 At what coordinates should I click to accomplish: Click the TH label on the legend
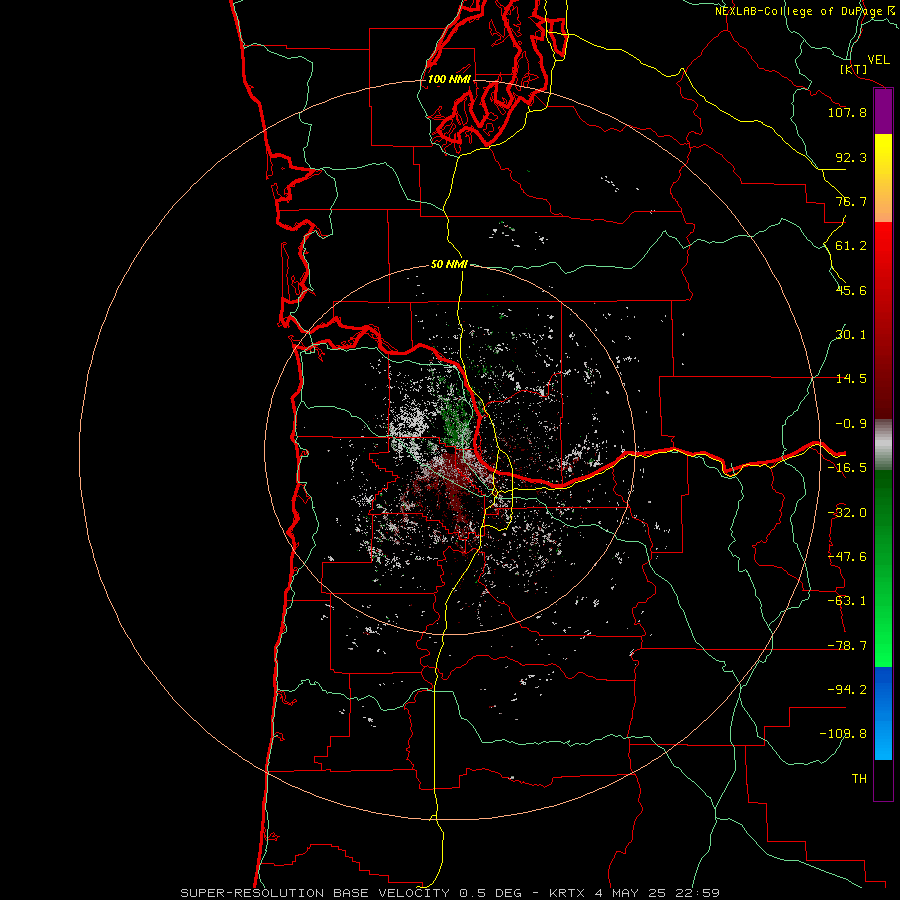coord(859,779)
